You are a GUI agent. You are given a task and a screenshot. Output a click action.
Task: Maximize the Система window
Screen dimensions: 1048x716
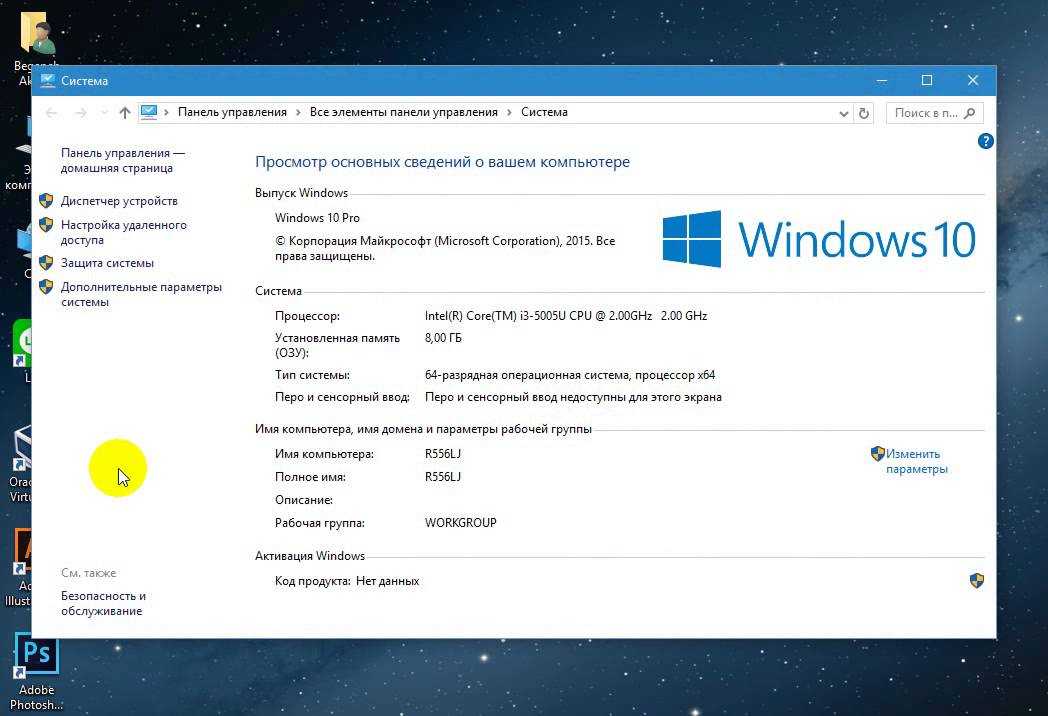(927, 80)
